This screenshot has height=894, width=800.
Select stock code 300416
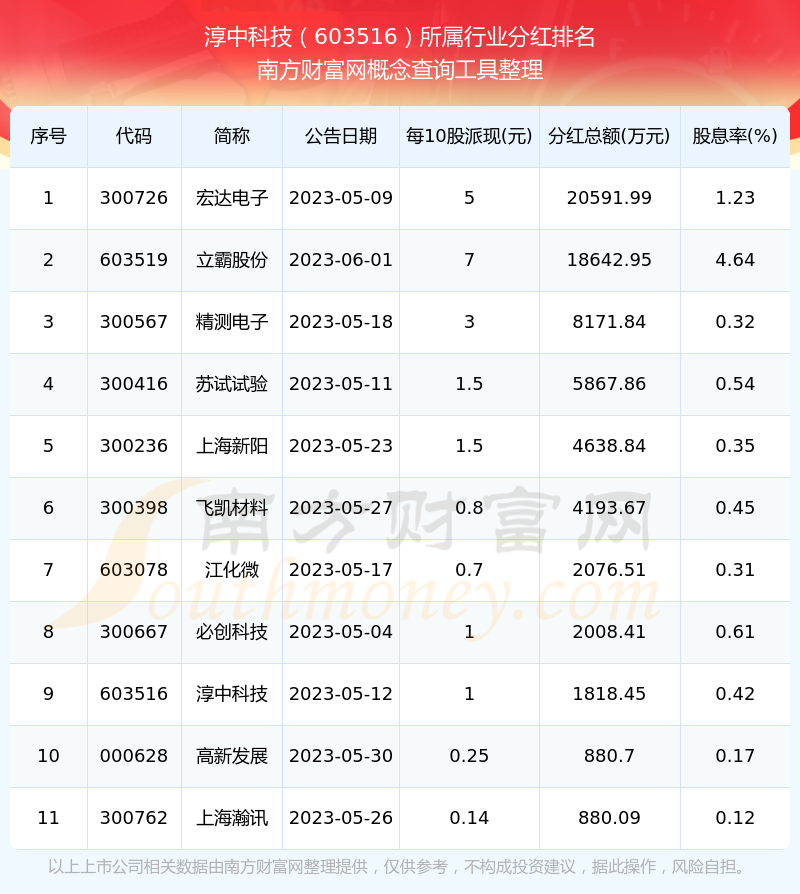pos(134,384)
